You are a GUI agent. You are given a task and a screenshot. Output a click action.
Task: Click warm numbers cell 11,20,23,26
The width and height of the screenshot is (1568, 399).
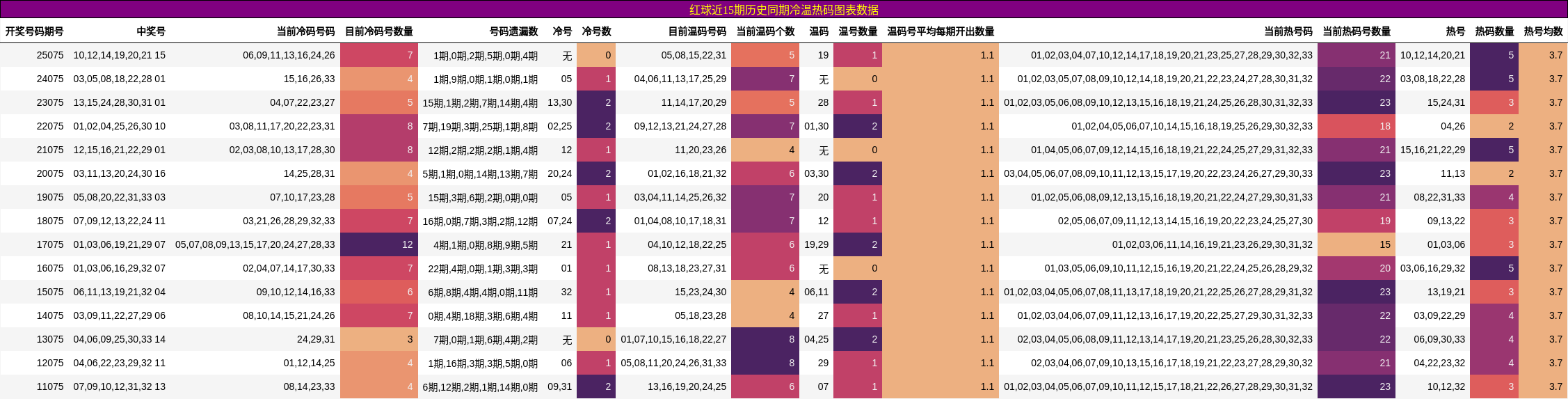(701, 150)
